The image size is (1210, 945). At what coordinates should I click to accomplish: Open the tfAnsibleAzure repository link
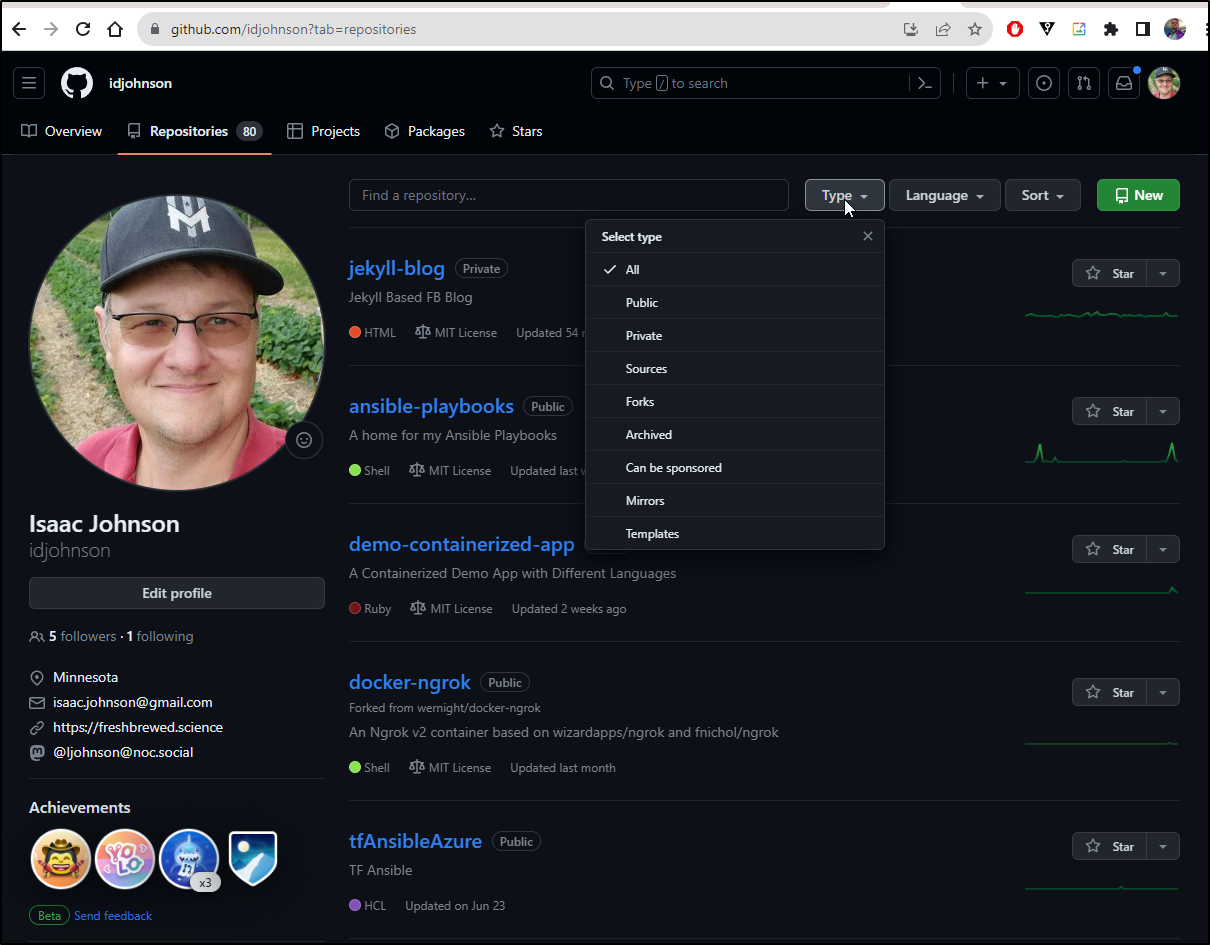coord(416,841)
